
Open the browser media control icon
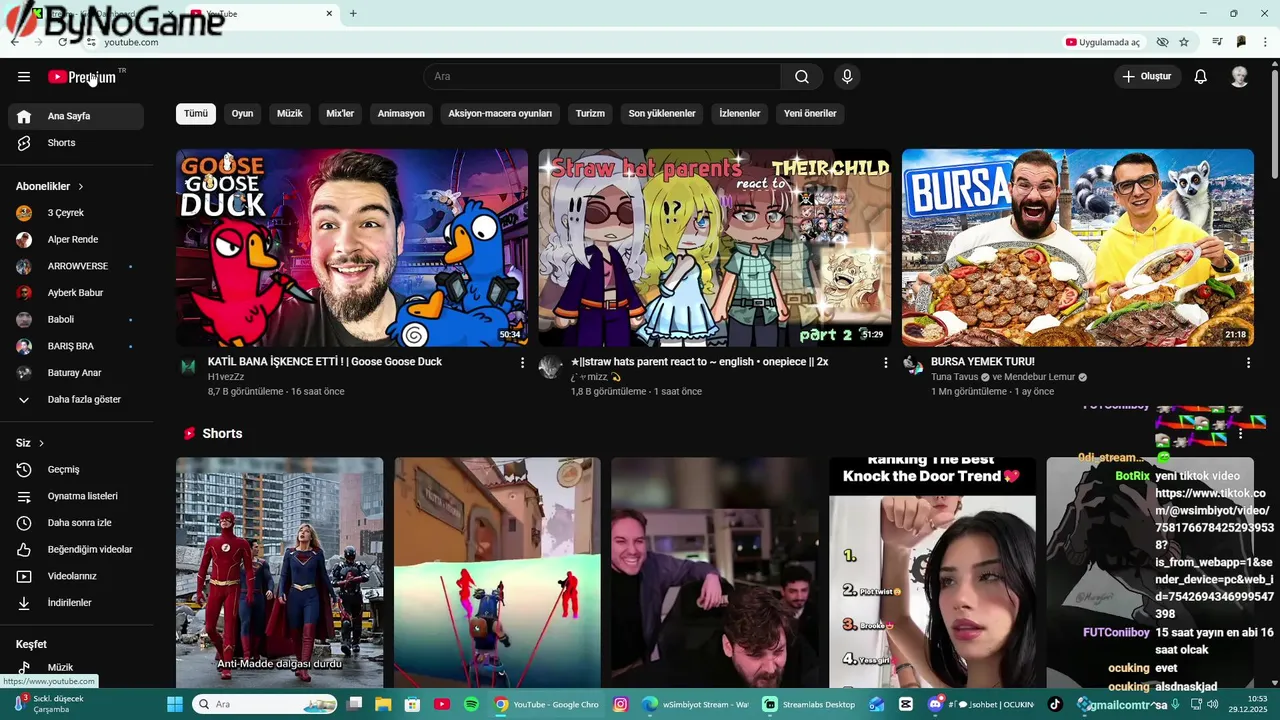1217,42
